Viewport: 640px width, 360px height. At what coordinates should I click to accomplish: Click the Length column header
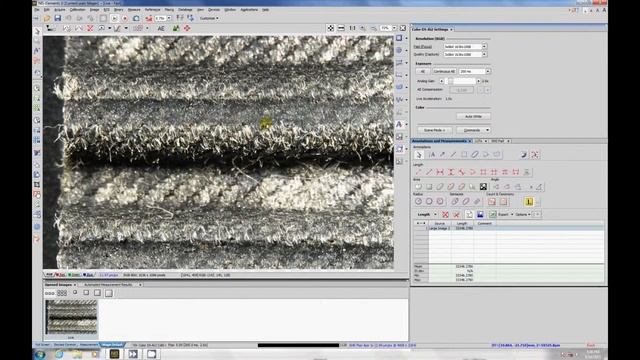coord(462,224)
